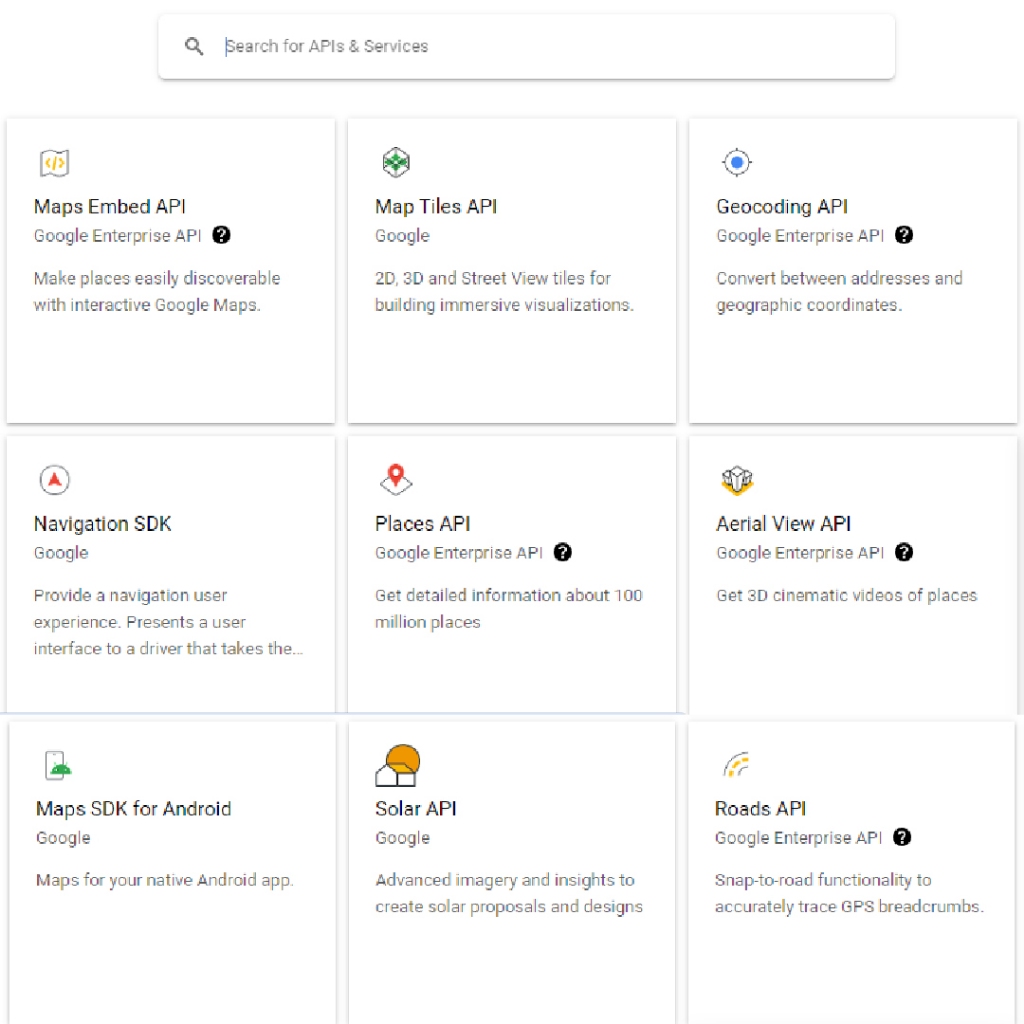This screenshot has width=1024, height=1024.
Task: Open the Navigation SDK title link
Action: tap(103, 524)
